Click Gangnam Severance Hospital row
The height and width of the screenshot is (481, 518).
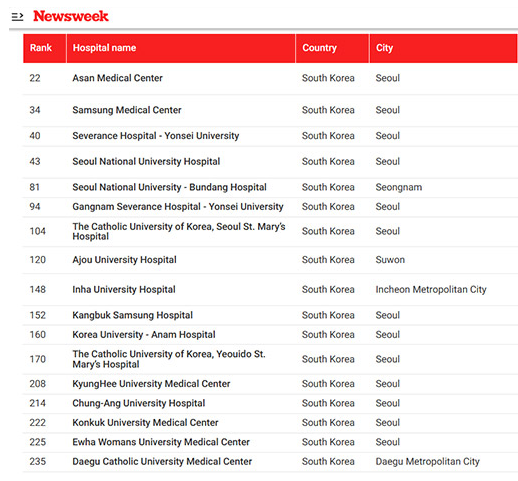click(270, 207)
